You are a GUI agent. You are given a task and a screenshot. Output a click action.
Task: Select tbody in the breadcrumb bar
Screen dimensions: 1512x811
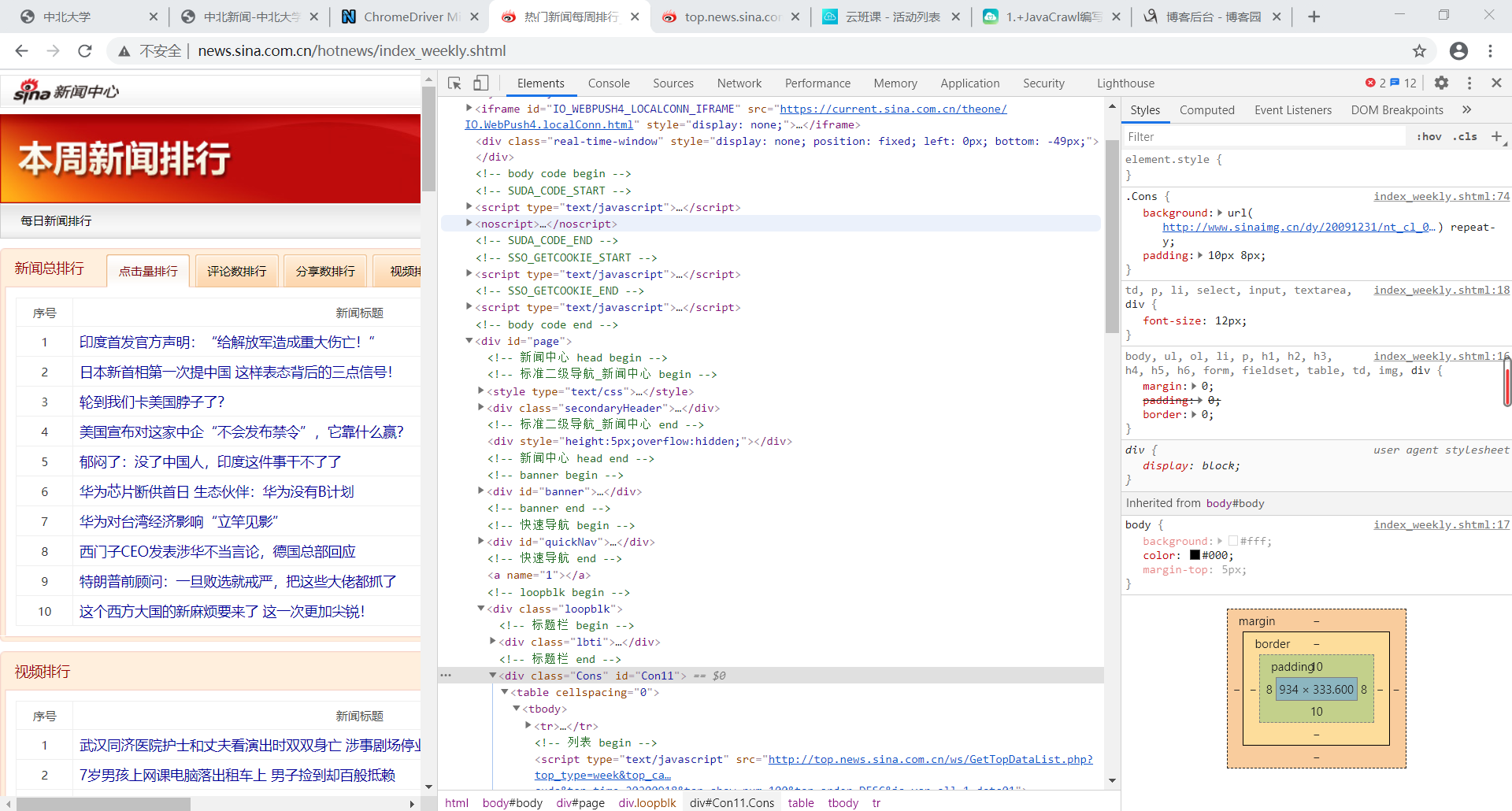(x=843, y=803)
